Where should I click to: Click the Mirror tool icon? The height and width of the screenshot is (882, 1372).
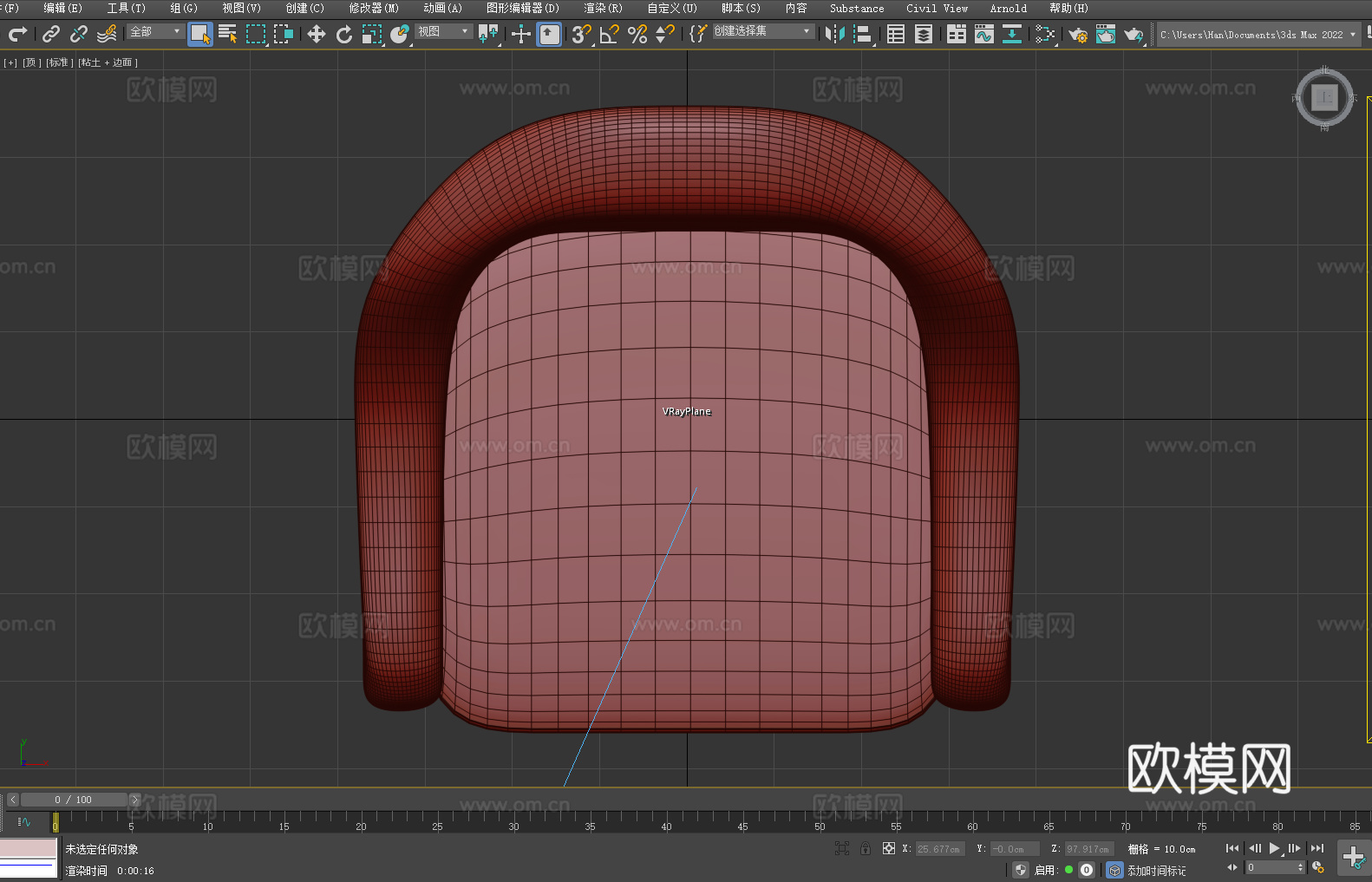pyautogui.click(x=835, y=34)
